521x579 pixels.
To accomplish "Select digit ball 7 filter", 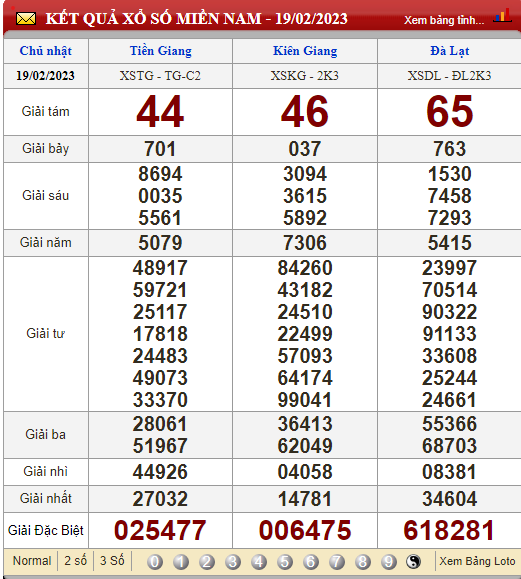I will click(x=337, y=562).
